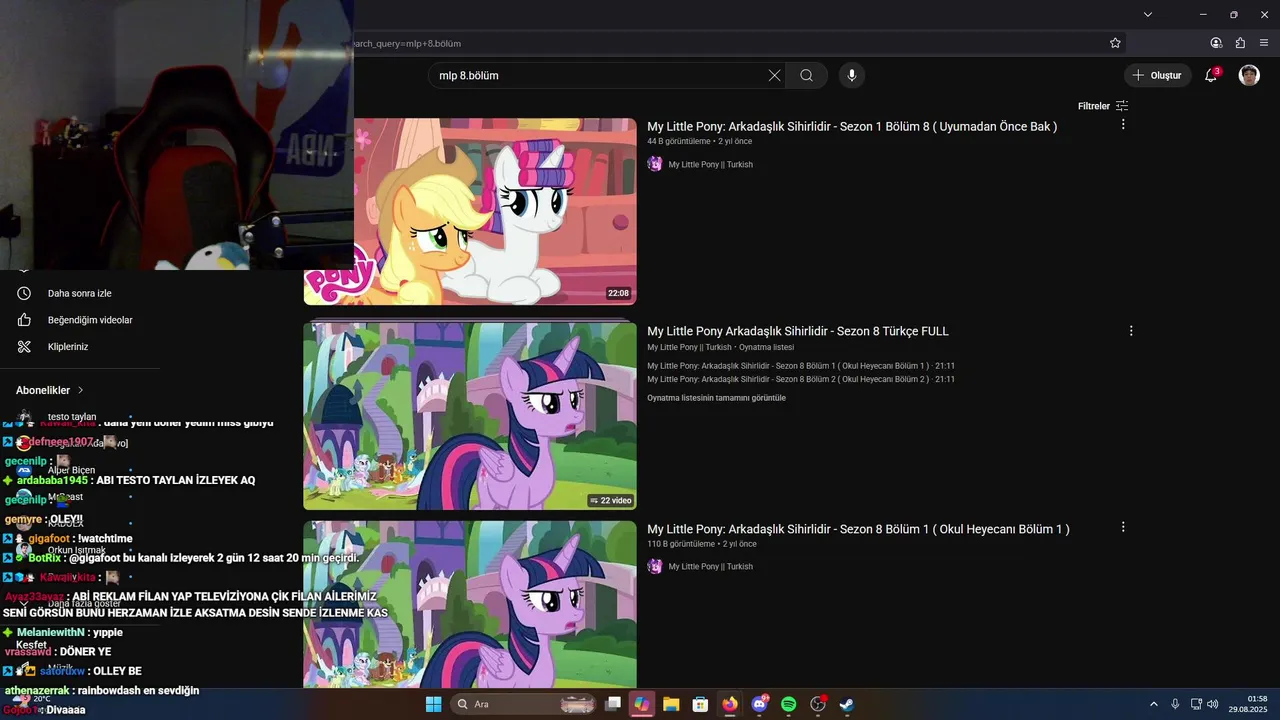Click the Oluştur create button
The width and height of the screenshot is (1280, 720).
[1156, 75]
